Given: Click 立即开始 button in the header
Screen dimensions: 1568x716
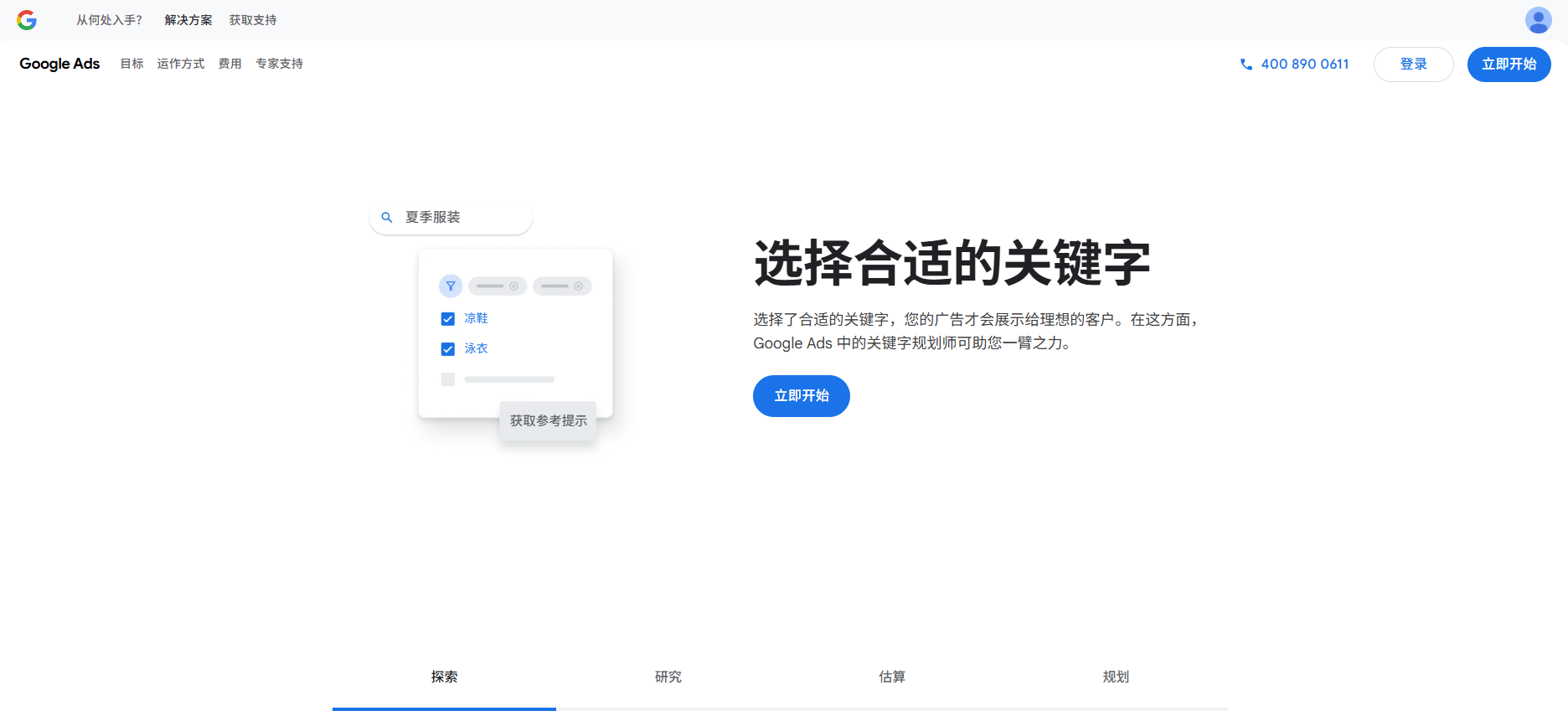Looking at the screenshot, I should [x=1509, y=64].
